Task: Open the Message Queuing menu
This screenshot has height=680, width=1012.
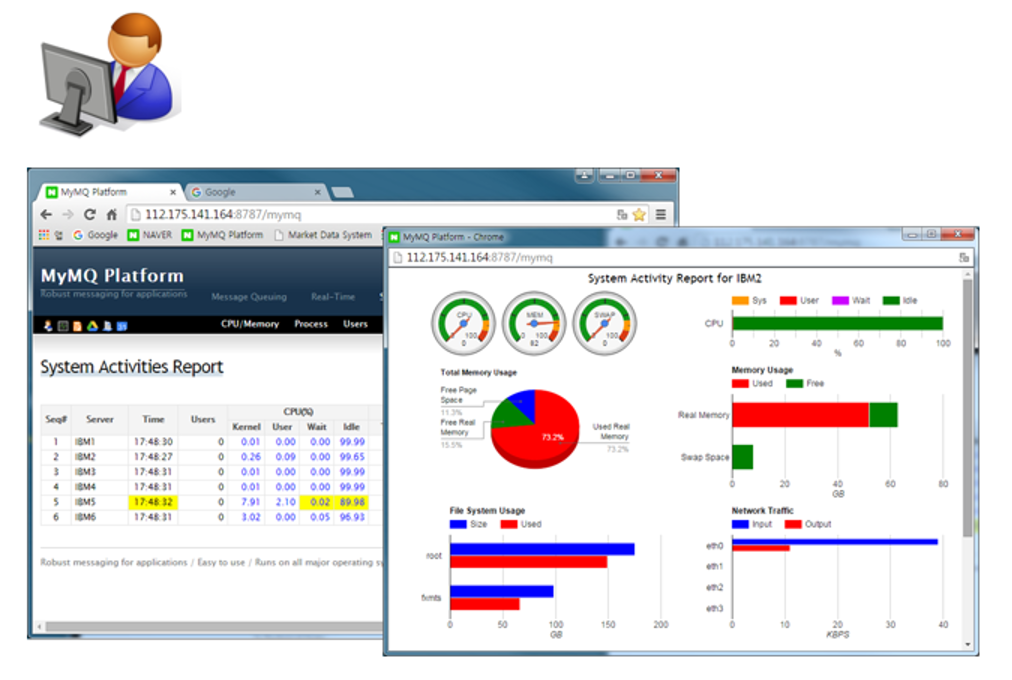Action: 249,297
